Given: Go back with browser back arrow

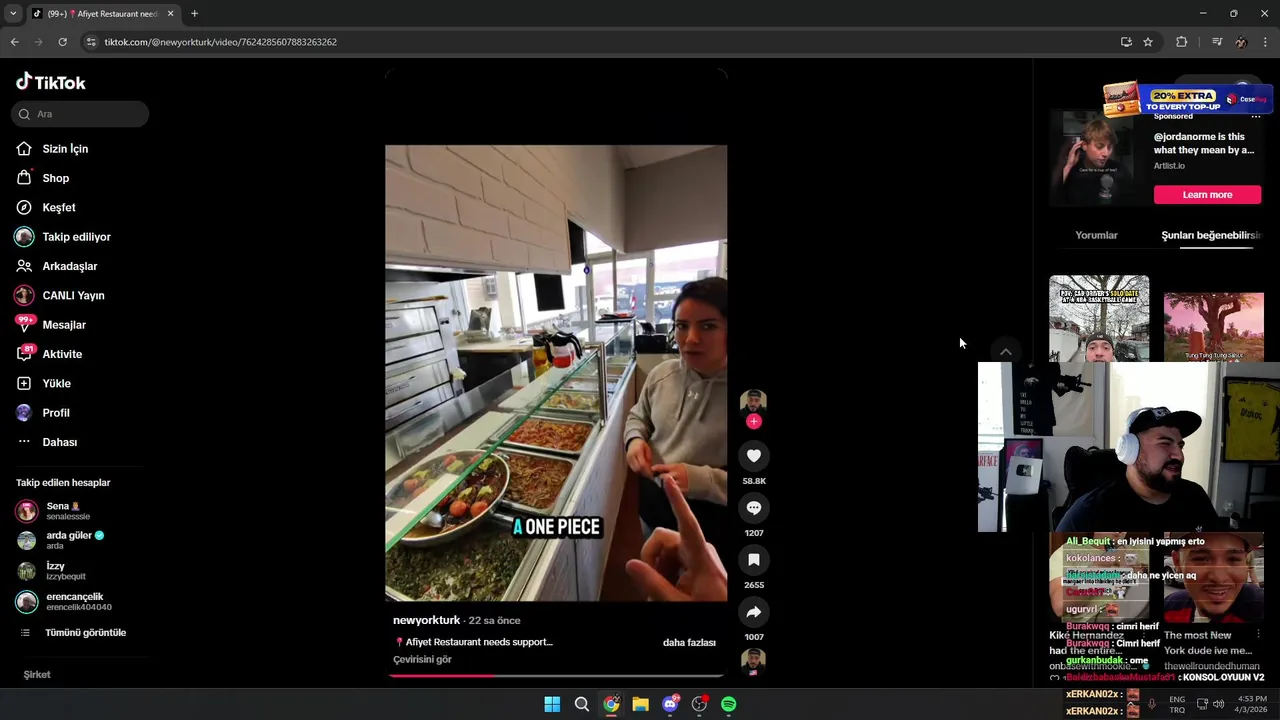Looking at the screenshot, I should point(14,42).
